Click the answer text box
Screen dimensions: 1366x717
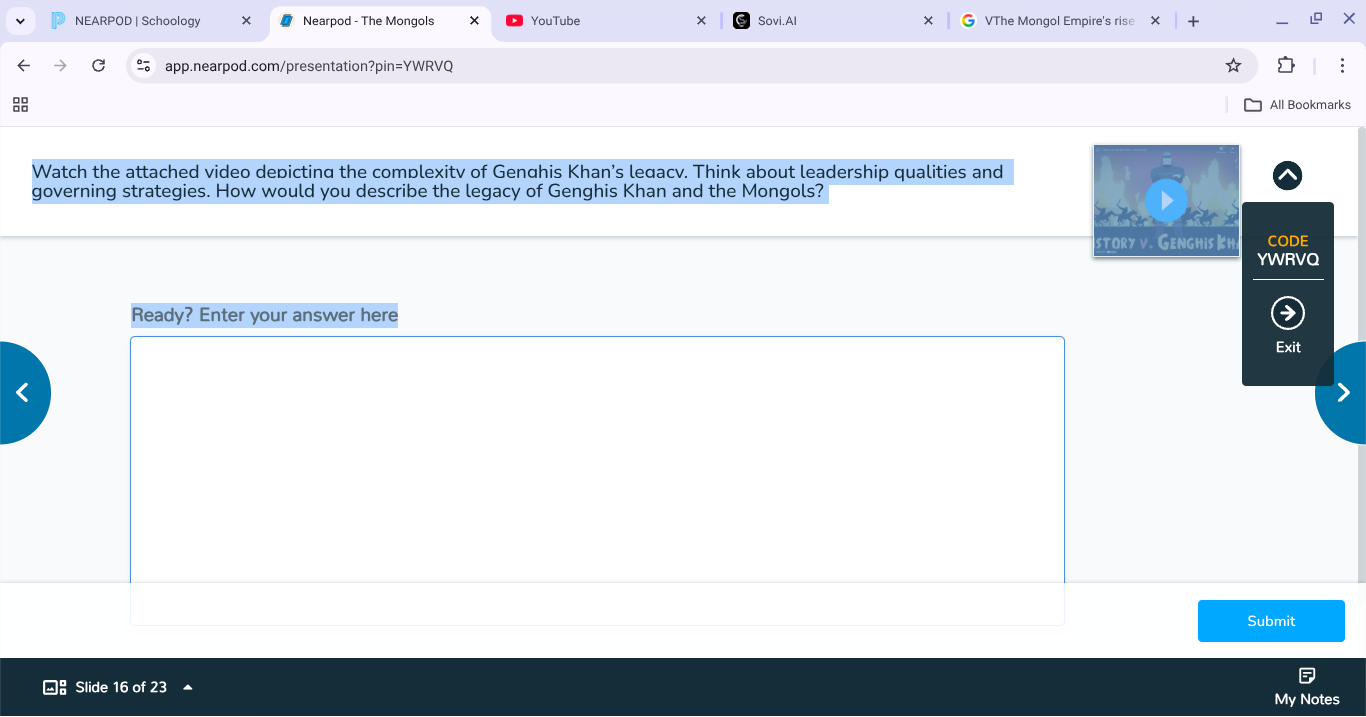coord(597,460)
